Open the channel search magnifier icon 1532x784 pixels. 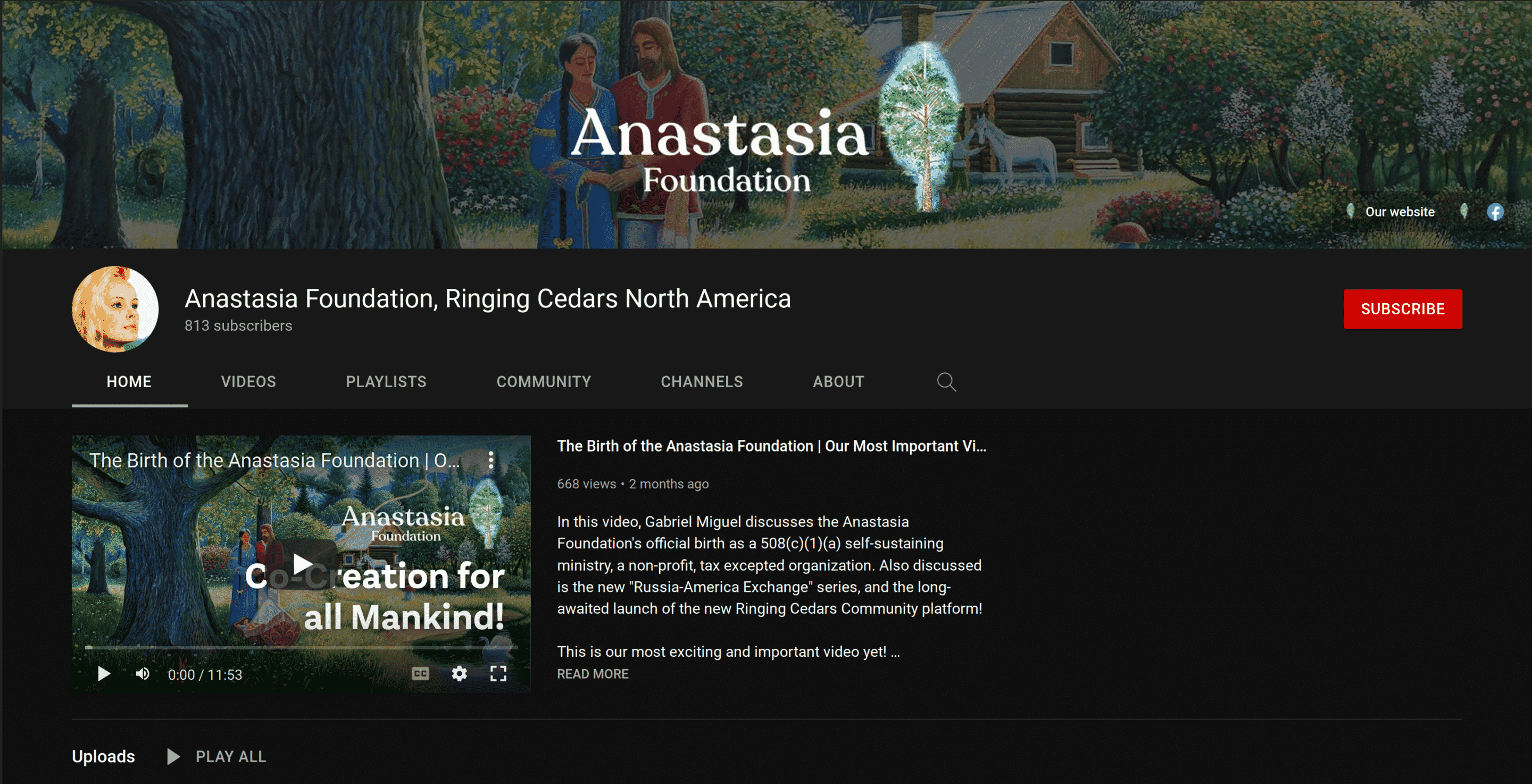click(946, 382)
